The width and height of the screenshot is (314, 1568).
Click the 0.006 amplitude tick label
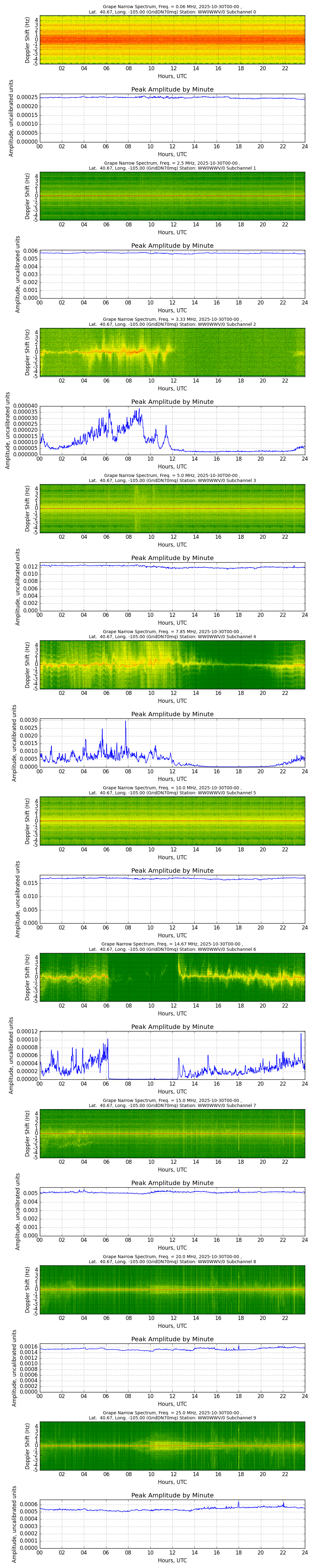point(30,251)
